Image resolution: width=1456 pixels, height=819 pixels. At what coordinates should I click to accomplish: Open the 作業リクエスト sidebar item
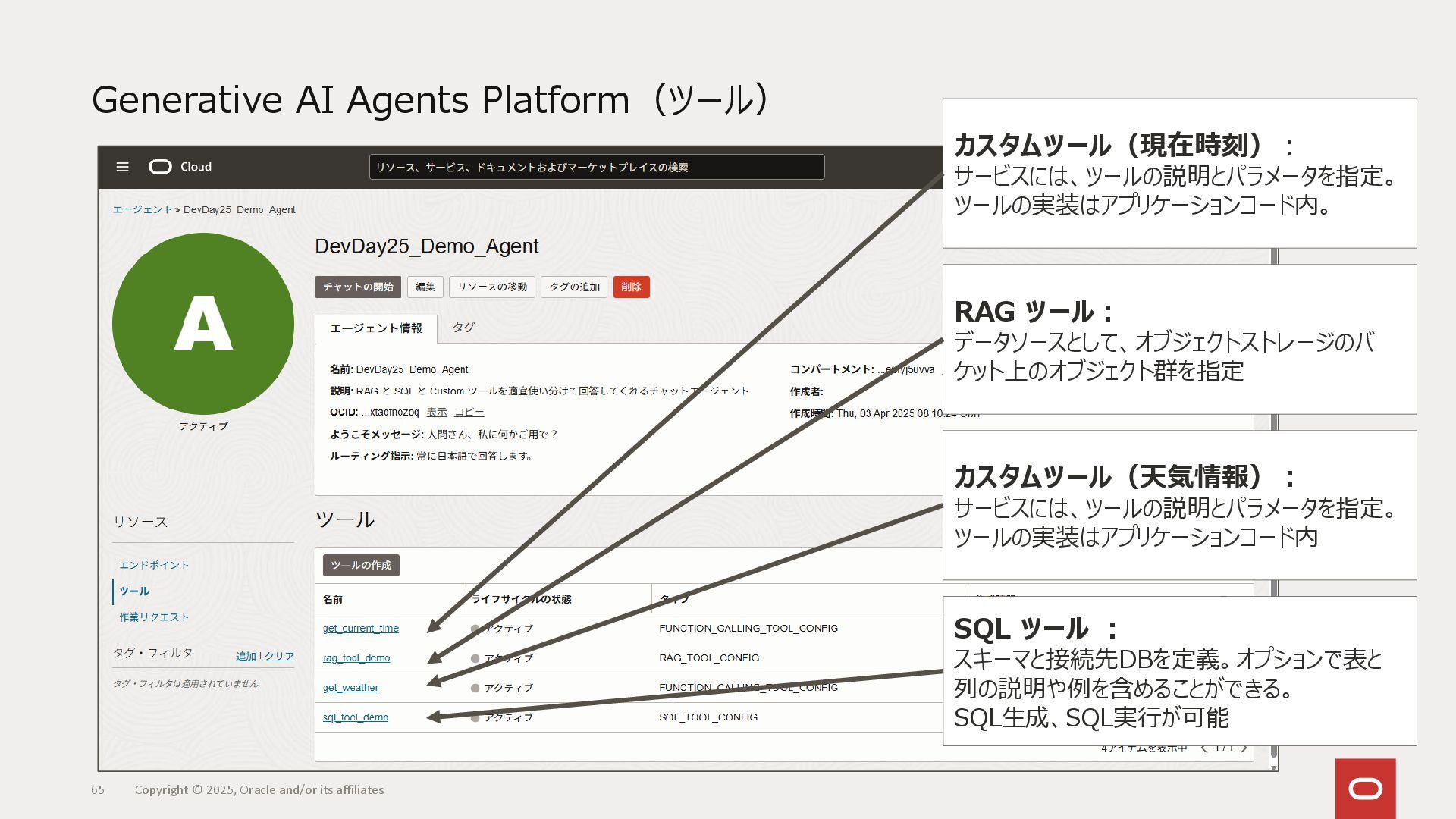pyautogui.click(x=154, y=617)
